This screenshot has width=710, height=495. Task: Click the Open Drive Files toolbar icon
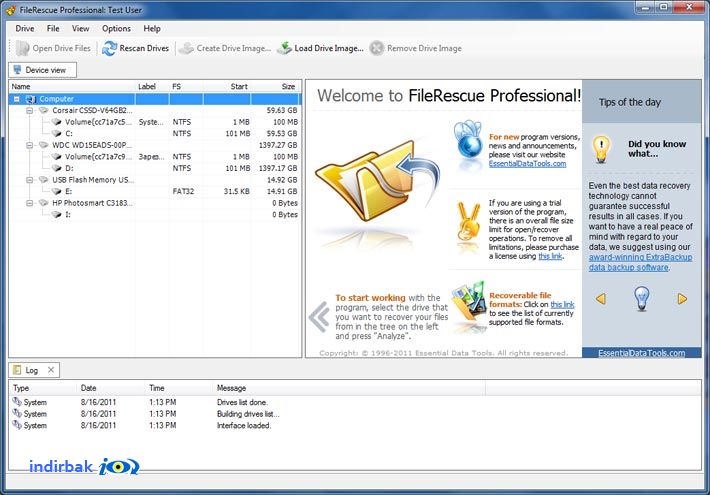tap(22, 48)
